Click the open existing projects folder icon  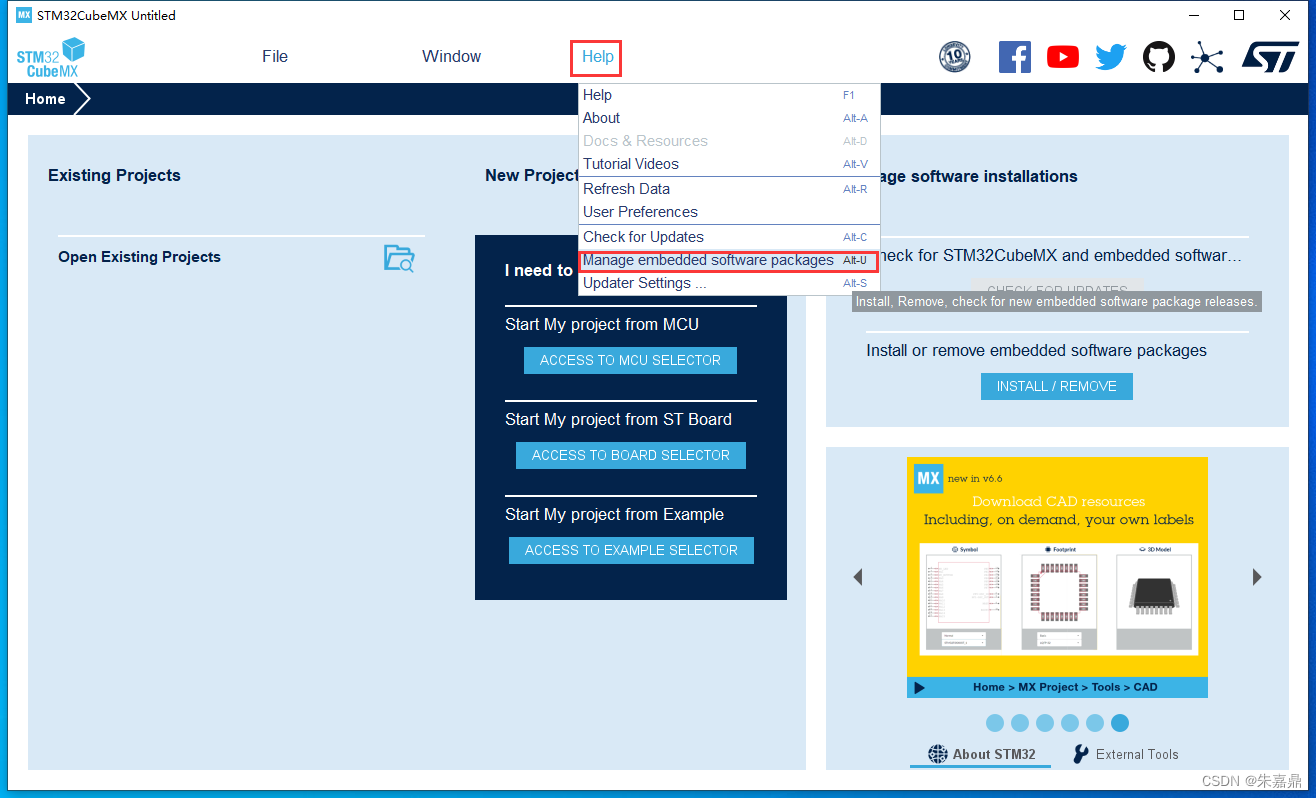click(399, 258)
